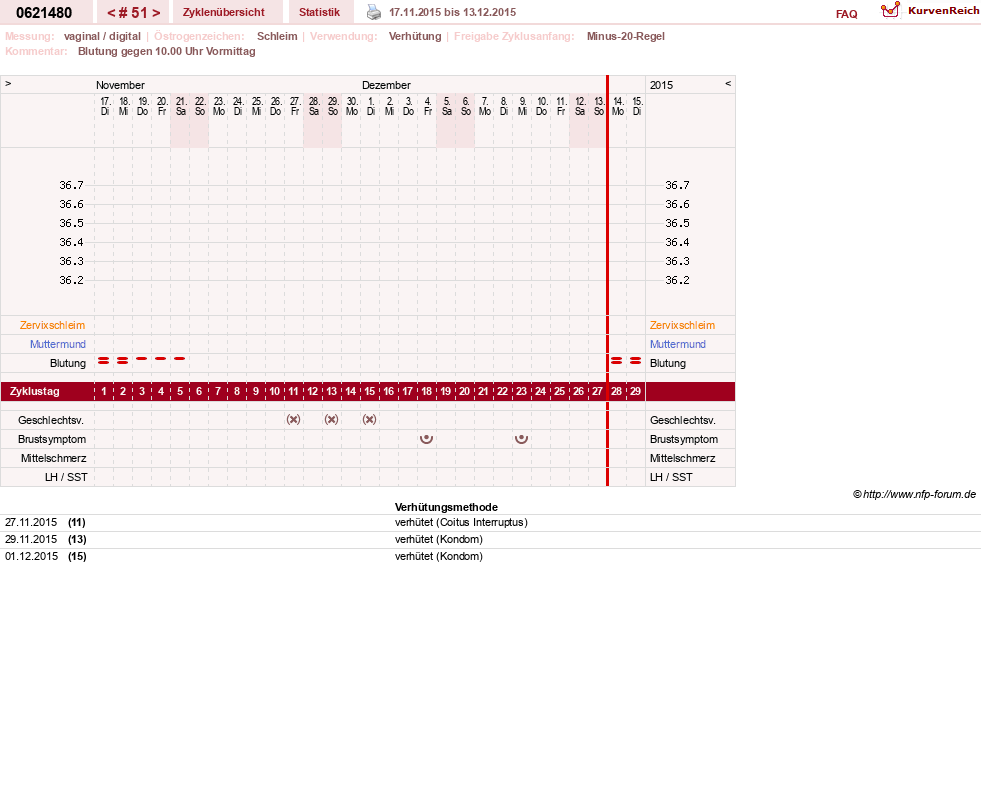This screenshot has width=981, height=786.
Task: Click the November month label
Action: [x=120, y=85]
